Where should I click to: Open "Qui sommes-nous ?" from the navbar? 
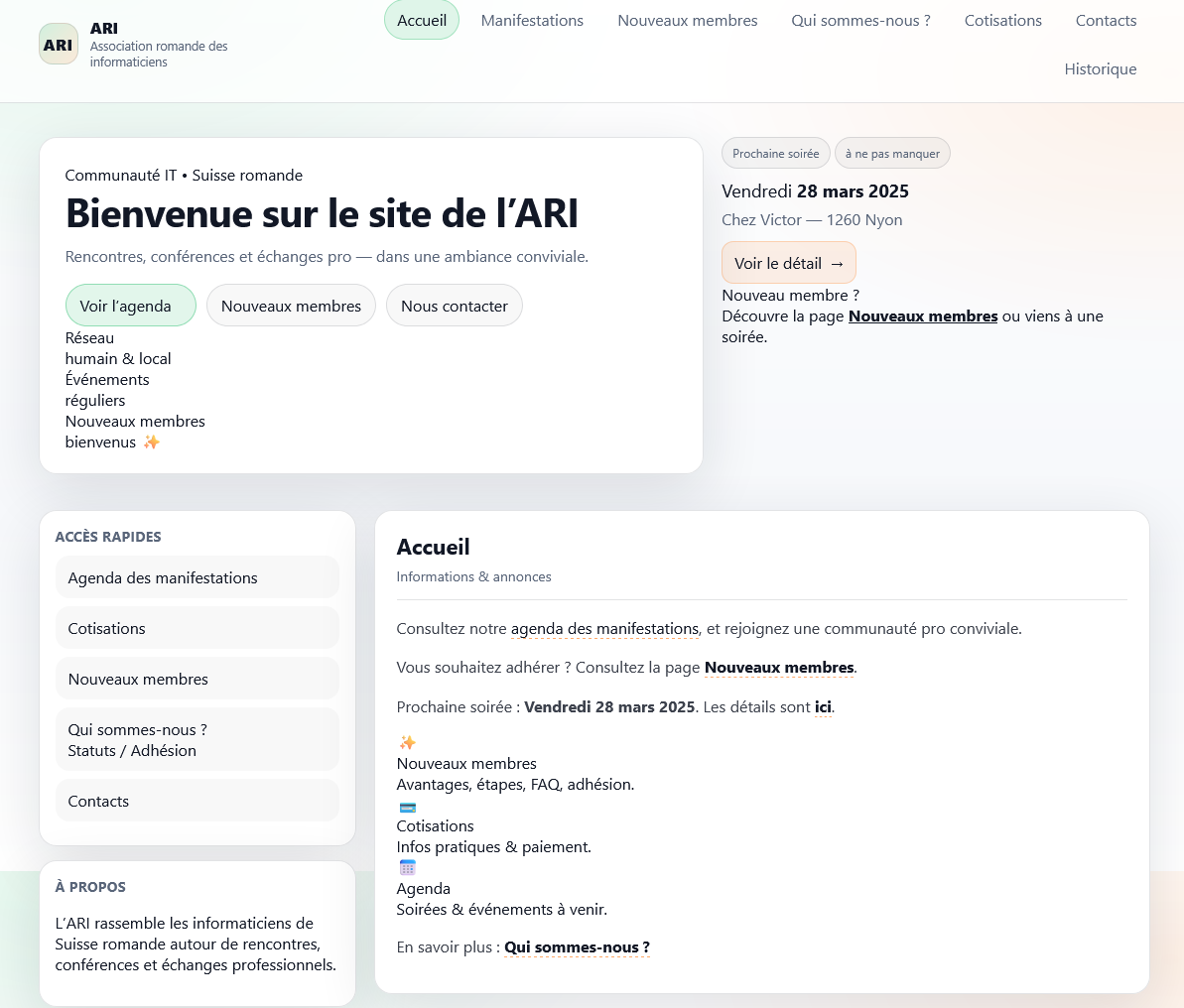(859, 20)
